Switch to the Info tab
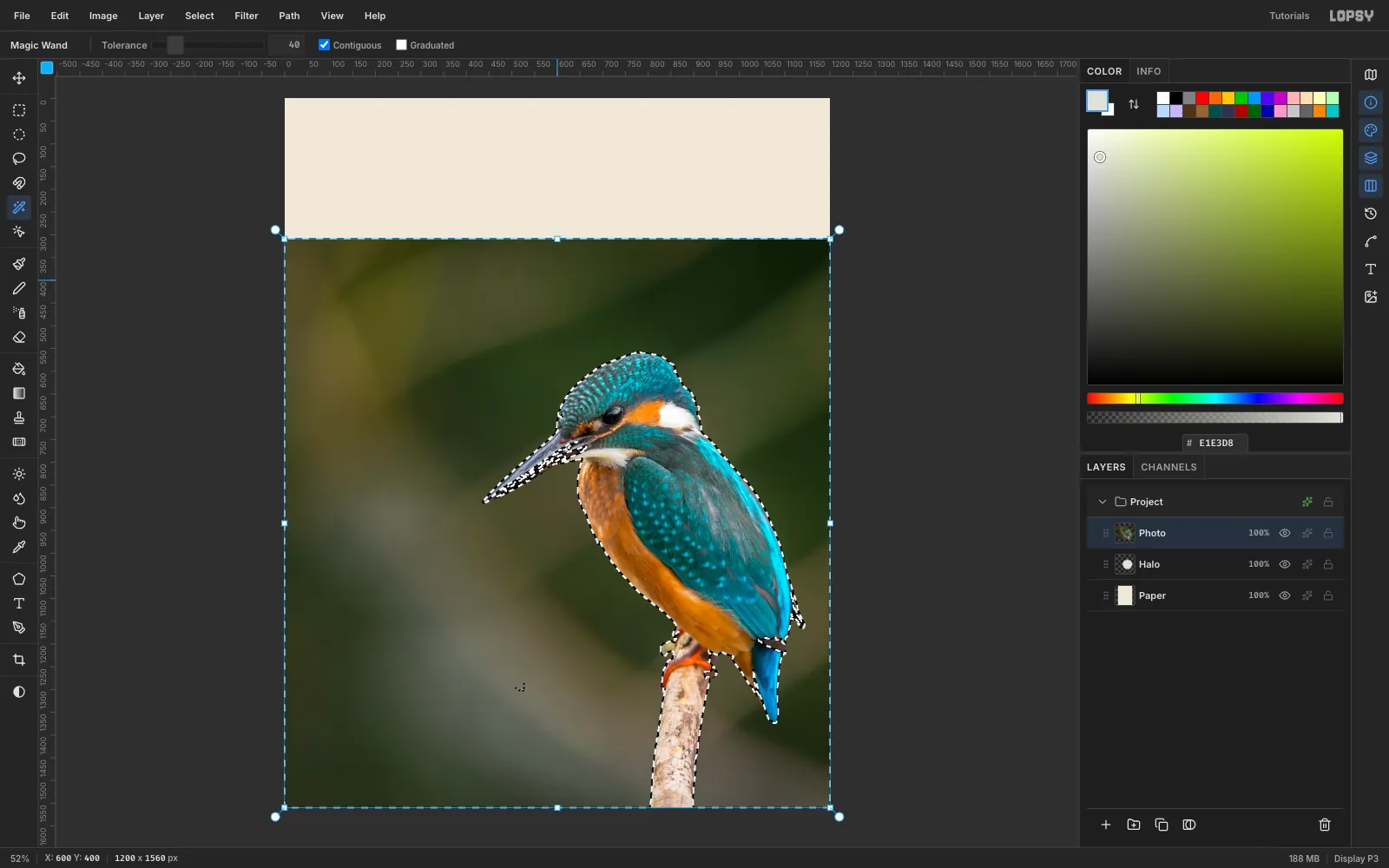 pyautogui.click(x=1149, y=71)
